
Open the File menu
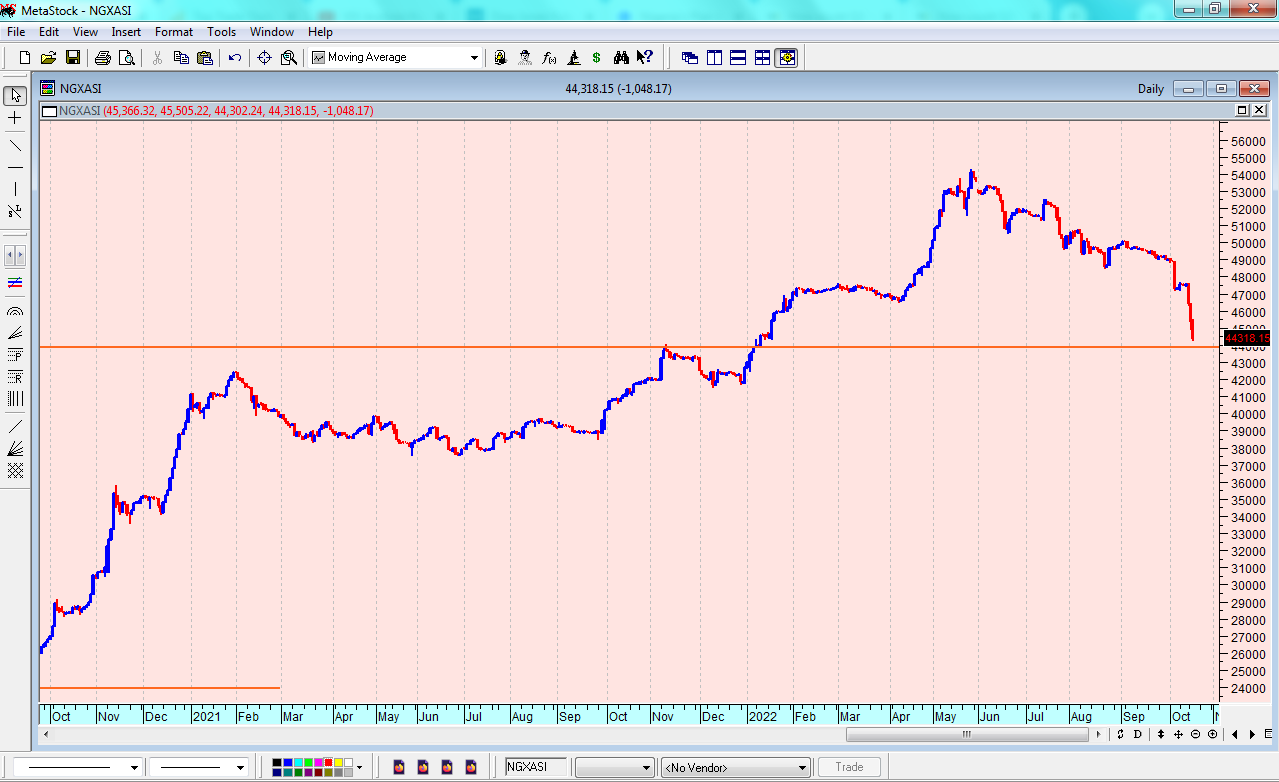pyautogui.click(x=16, y=32)
